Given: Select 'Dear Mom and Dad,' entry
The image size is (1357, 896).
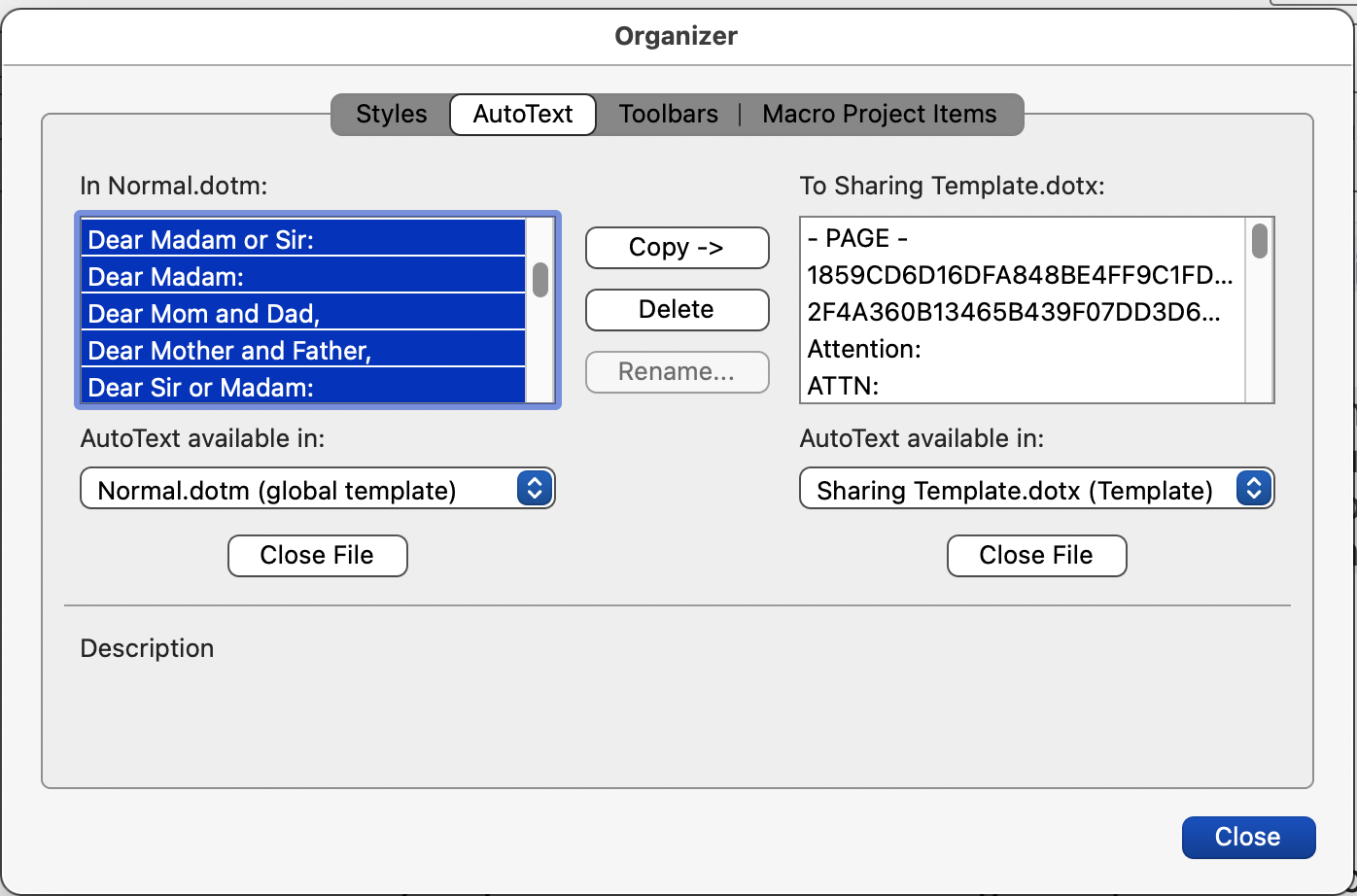Looking at the screenshot, I should [x=303, y=313].
